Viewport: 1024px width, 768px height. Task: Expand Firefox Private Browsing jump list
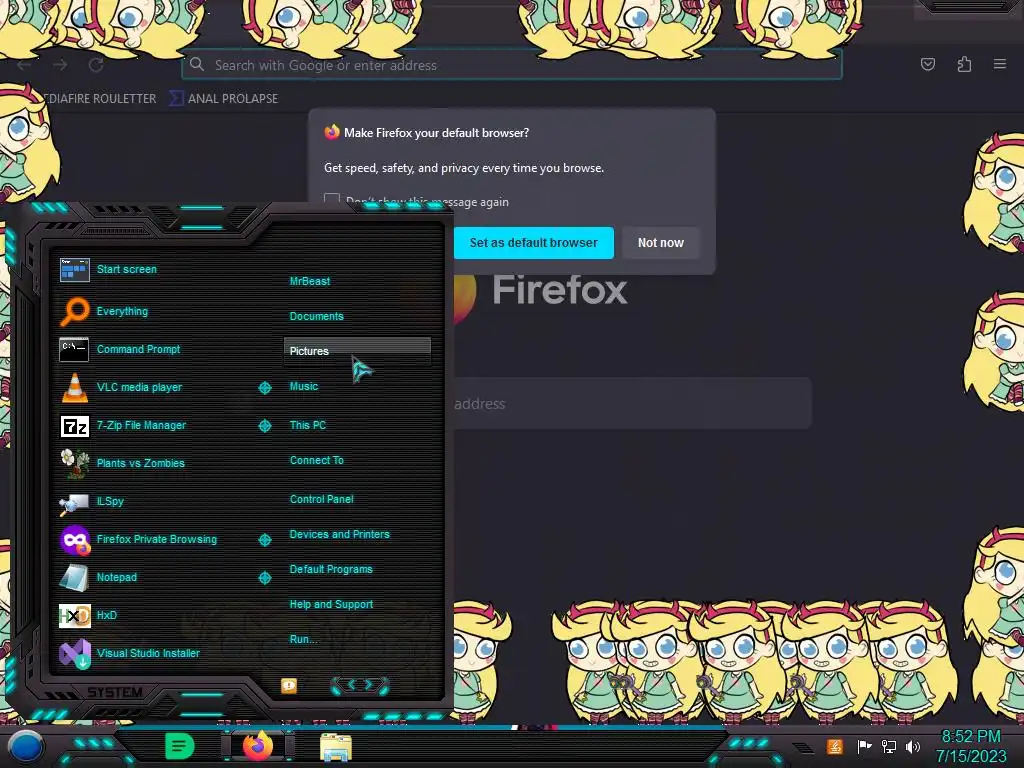[x=264, y=539]
